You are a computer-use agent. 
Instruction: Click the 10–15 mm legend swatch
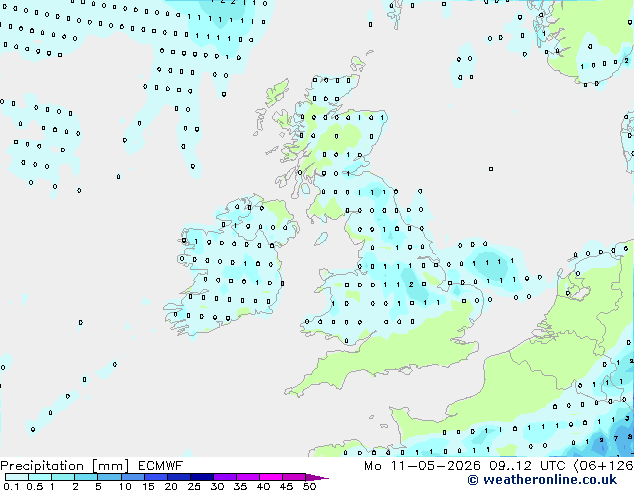point(132,477)
